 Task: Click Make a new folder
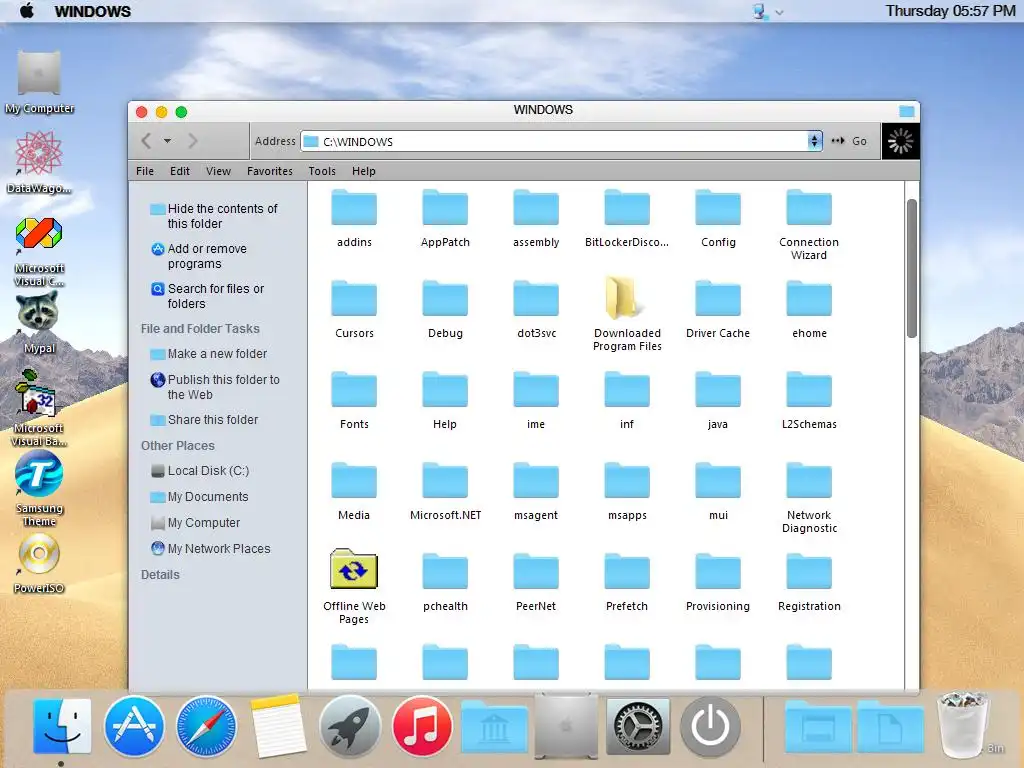(x=208, y=354)
